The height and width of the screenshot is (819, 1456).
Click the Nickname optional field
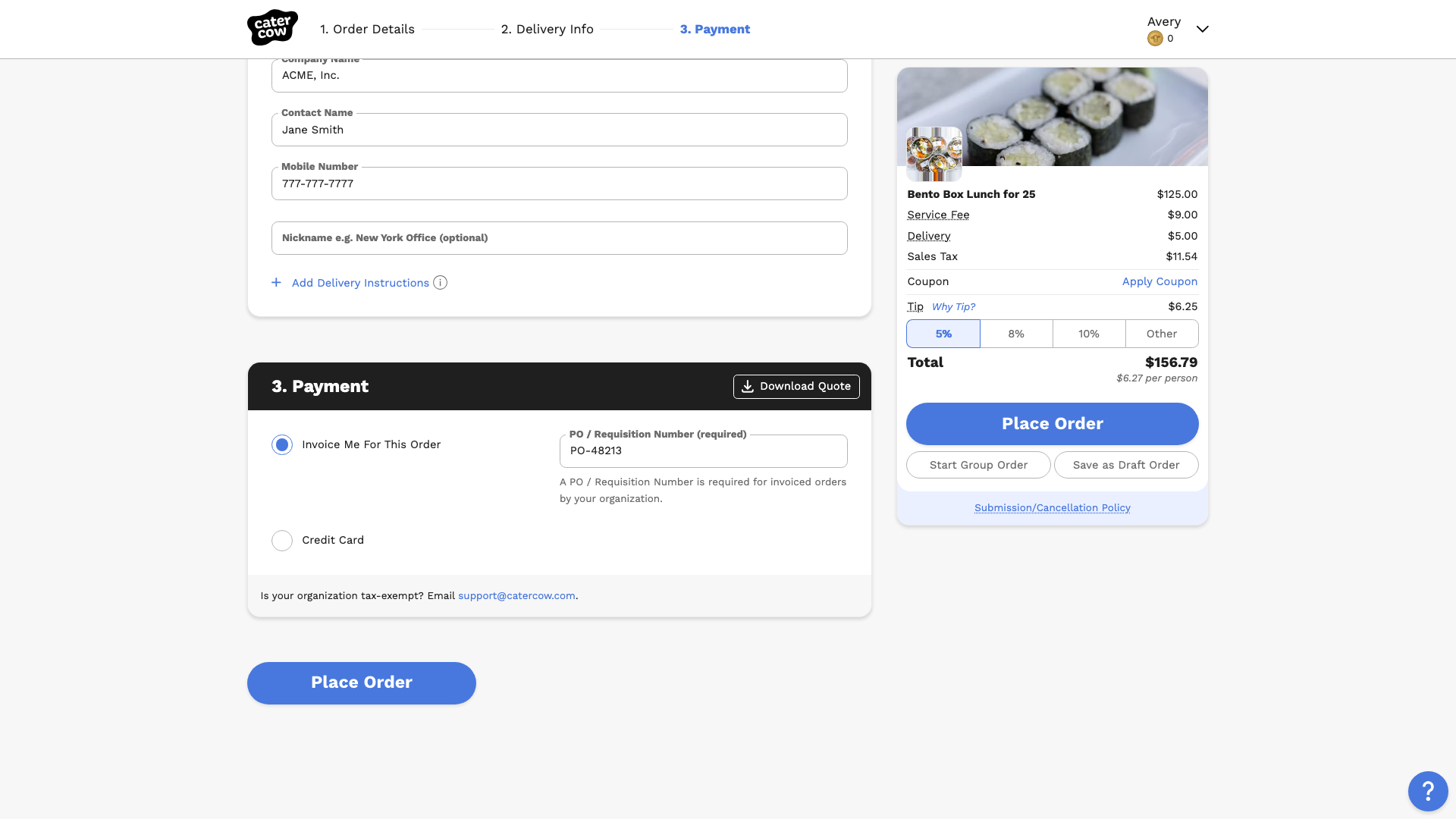point(559,238)
